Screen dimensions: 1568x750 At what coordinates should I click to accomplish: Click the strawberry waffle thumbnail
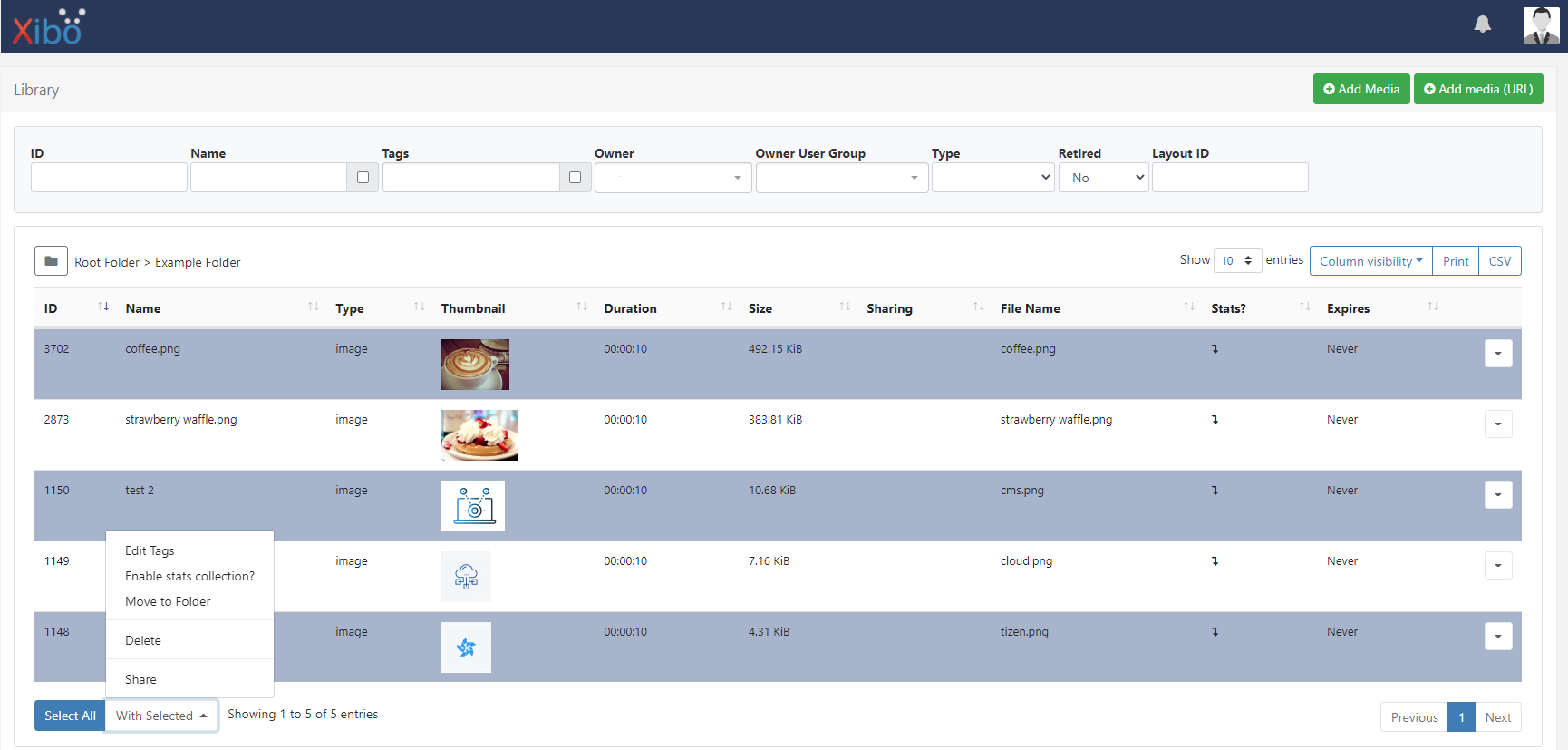(479, 435)
